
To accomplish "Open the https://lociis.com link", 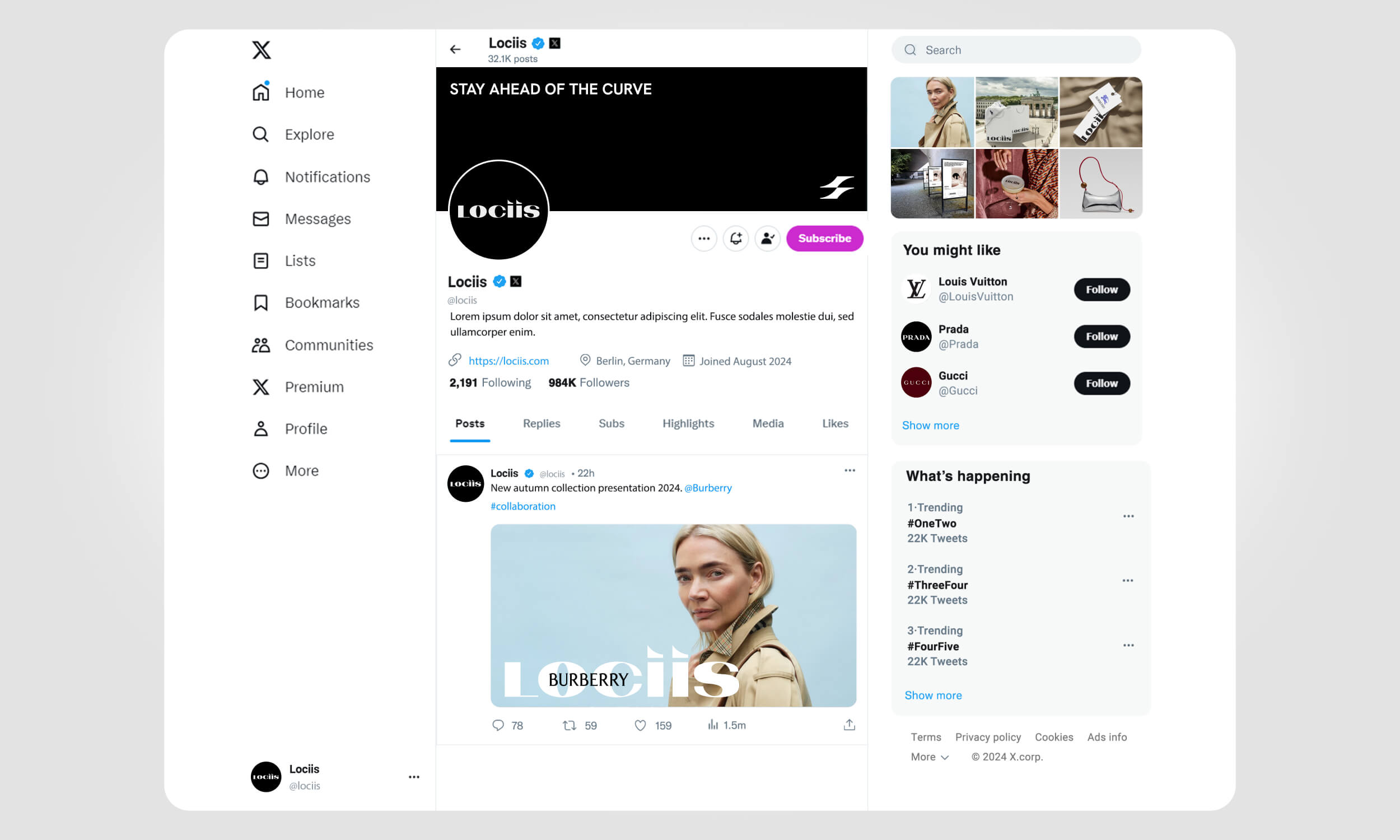I will pyautogui.click(x=508, y=361).
